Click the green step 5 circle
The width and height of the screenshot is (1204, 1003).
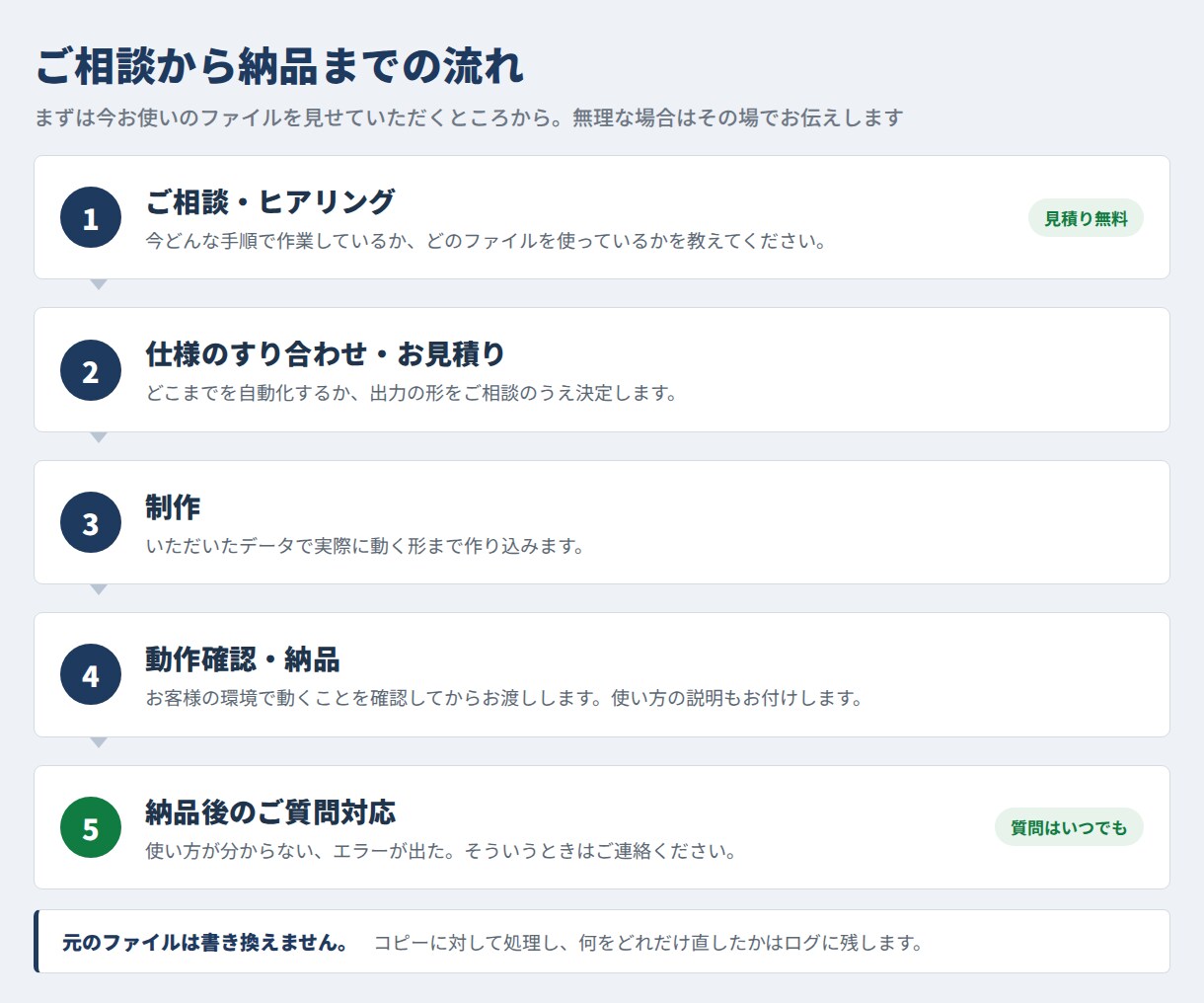click(91, 827)
